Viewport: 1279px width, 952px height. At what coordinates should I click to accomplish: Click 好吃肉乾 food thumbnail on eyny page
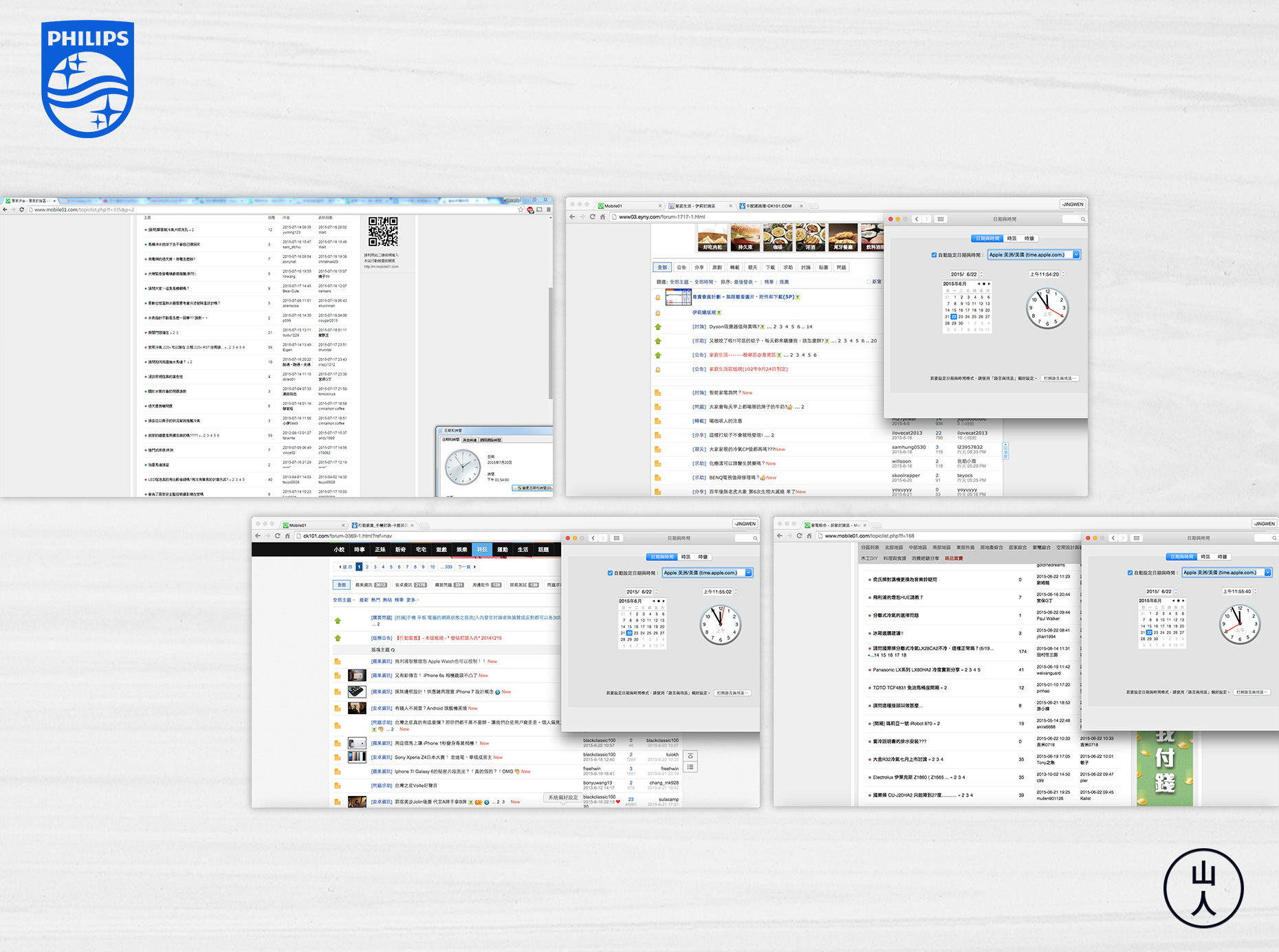coord(712,237)
